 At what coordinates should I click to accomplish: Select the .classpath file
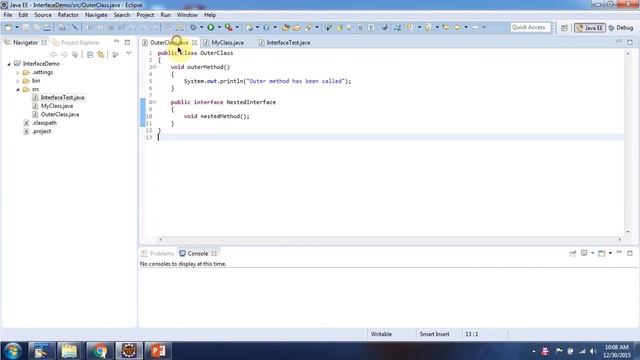click(44, 123)
